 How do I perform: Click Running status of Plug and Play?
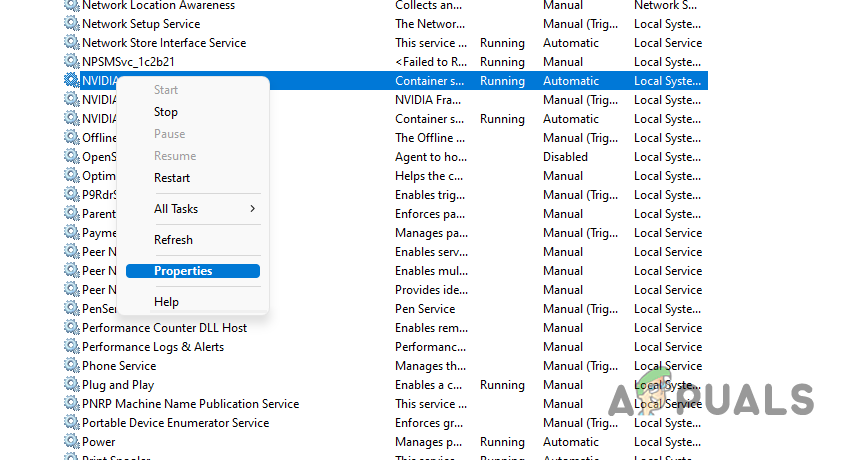coord(502,385)
